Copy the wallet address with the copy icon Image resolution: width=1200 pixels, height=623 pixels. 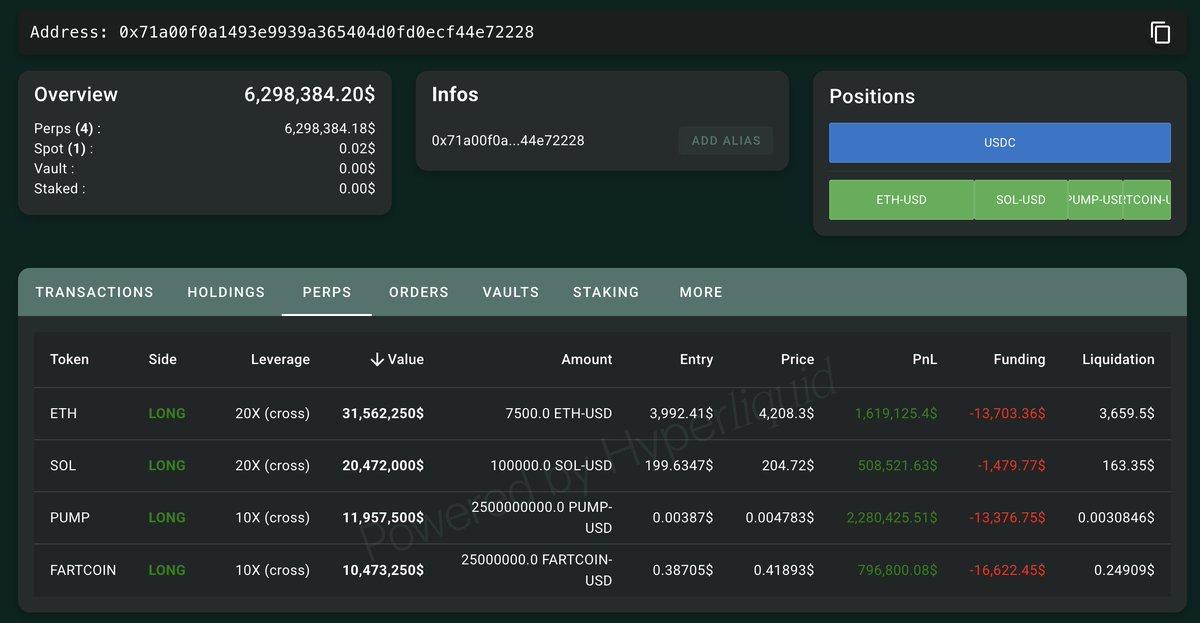[1160, 33]
